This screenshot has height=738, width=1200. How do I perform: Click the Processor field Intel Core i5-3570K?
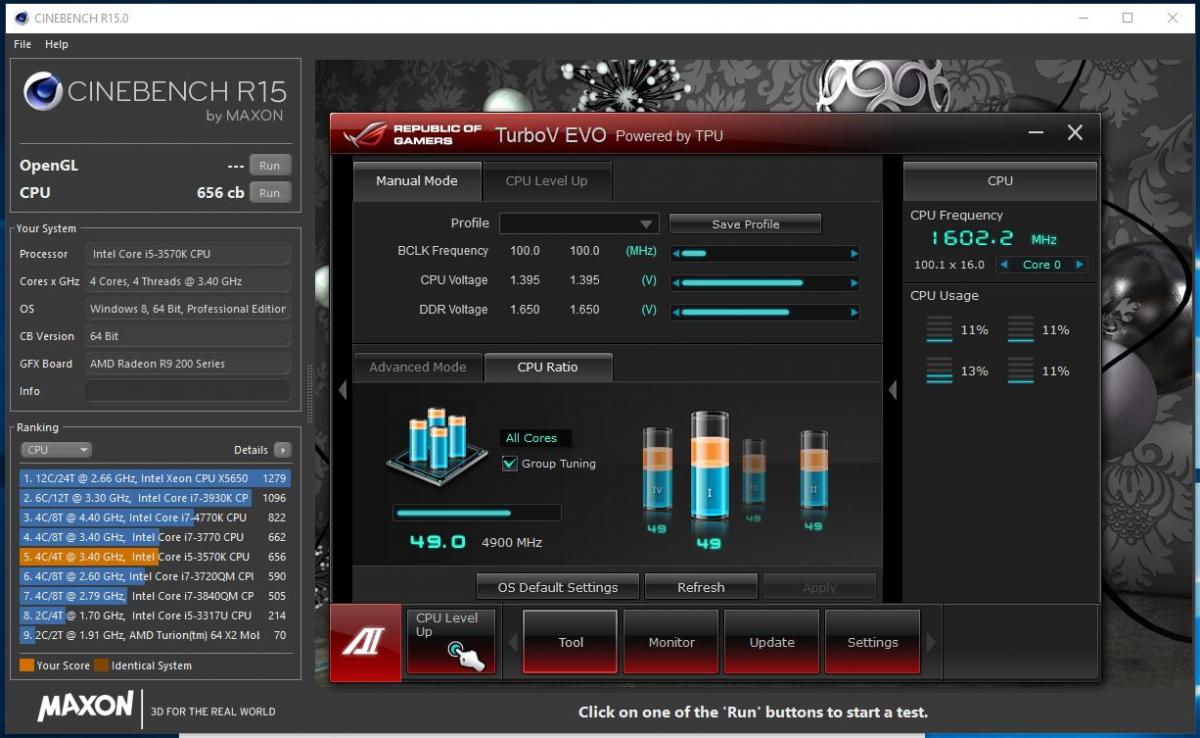click(188, 254)
